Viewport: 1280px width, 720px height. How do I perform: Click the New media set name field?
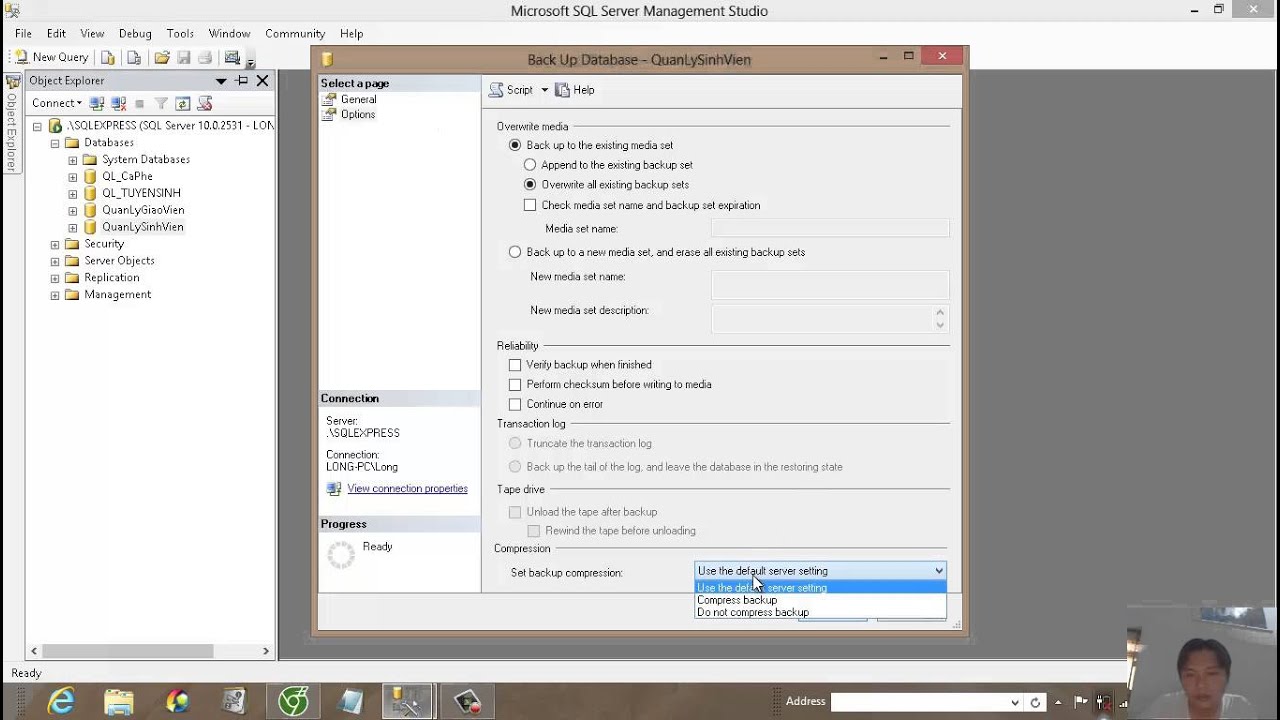pos(830,284)
